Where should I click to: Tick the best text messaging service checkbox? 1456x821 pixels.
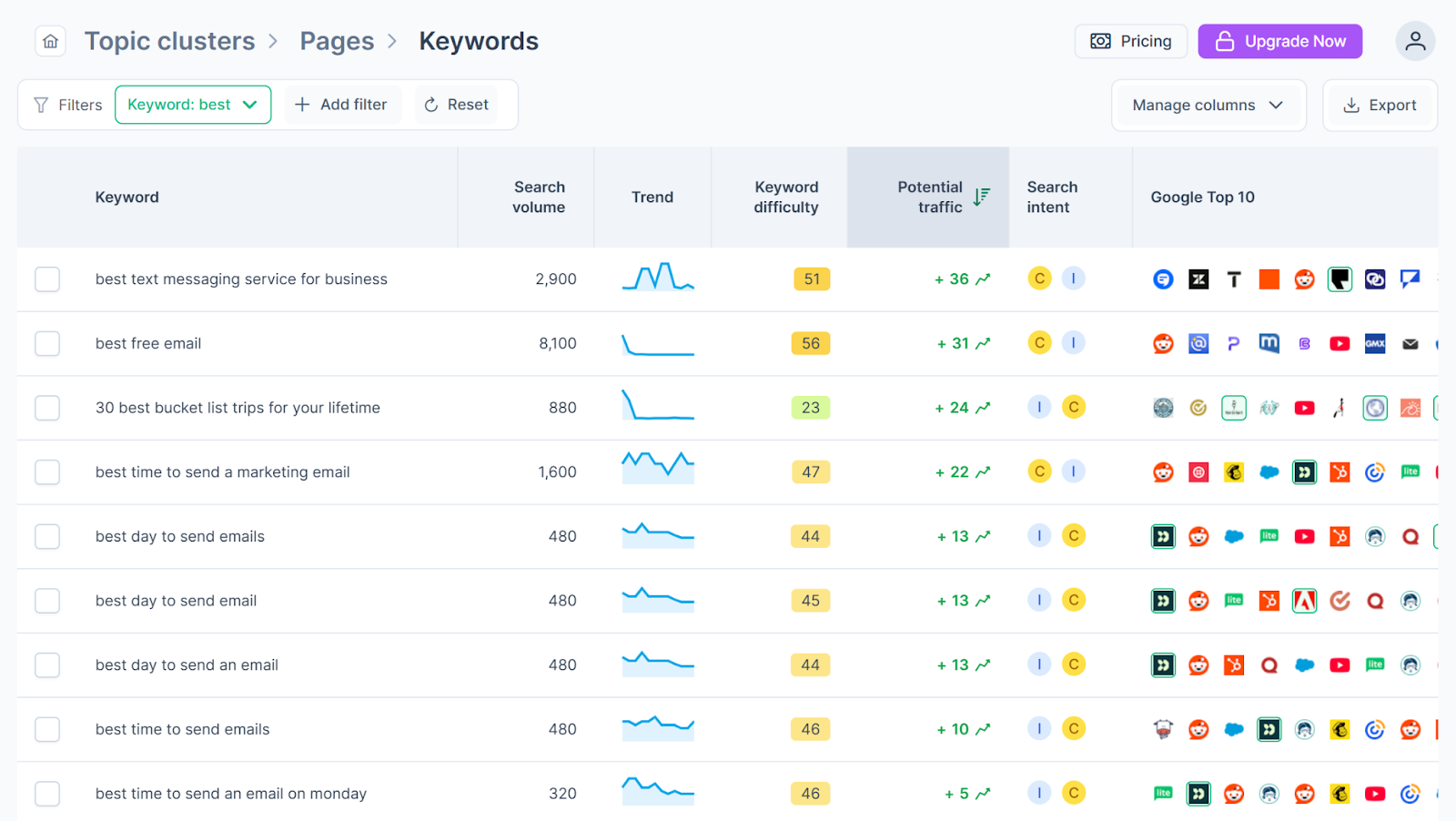coord(47,279)
